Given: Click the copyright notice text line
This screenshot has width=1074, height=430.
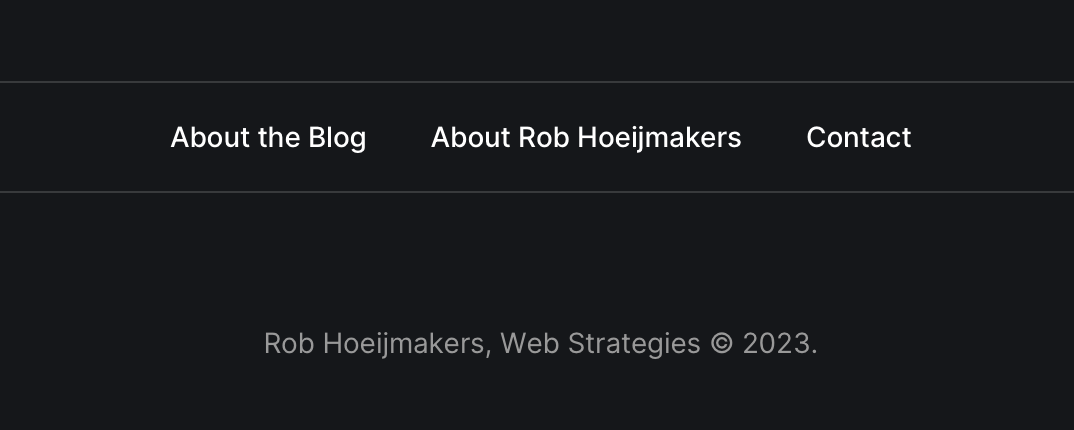Looking at the screenshot, I should [540, 344].
